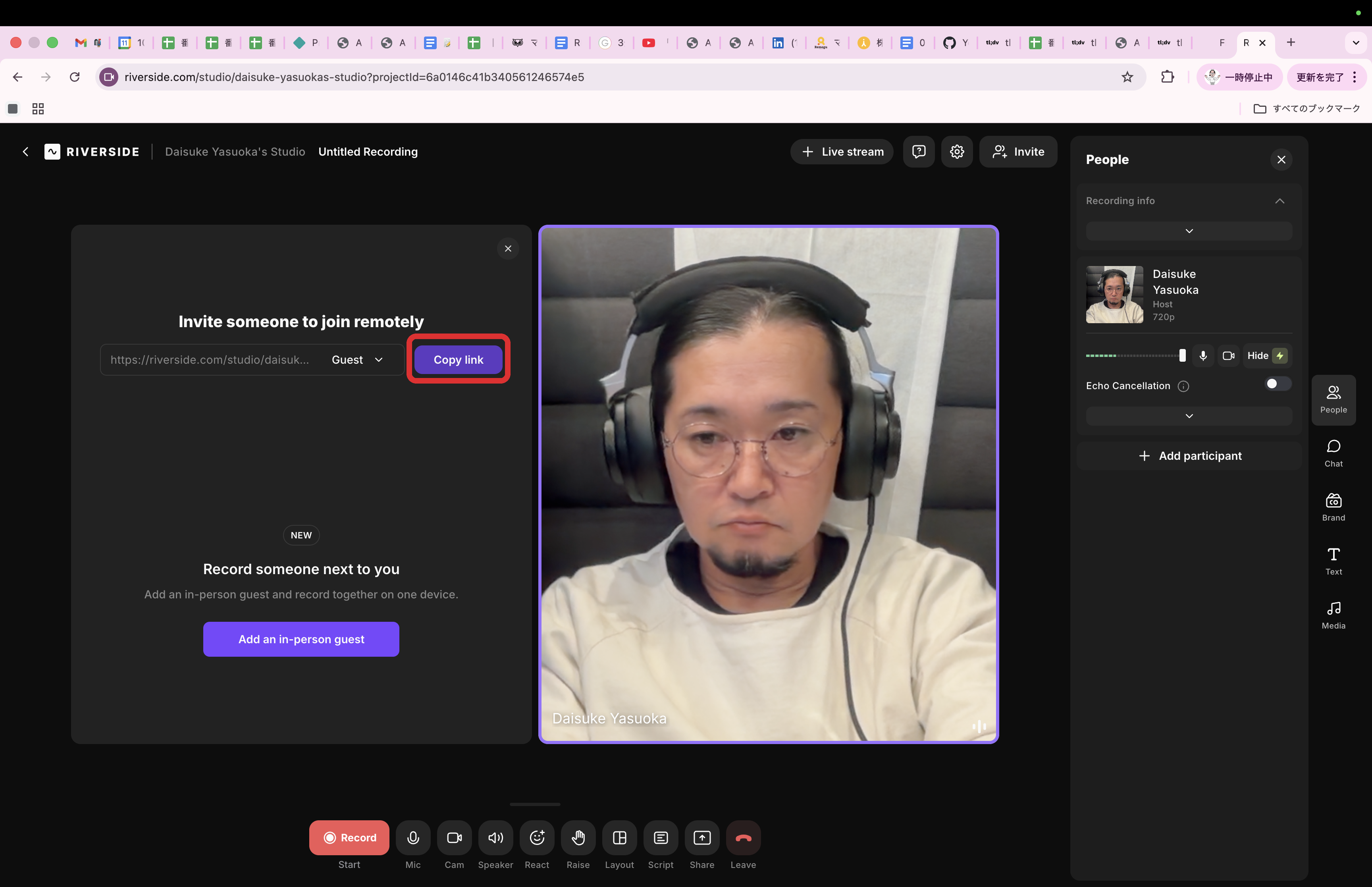Mute the microphone in the bottom toolbar
Image resolution: width=1372 pixels, height=887 pixels.
(x=413, y=837)
